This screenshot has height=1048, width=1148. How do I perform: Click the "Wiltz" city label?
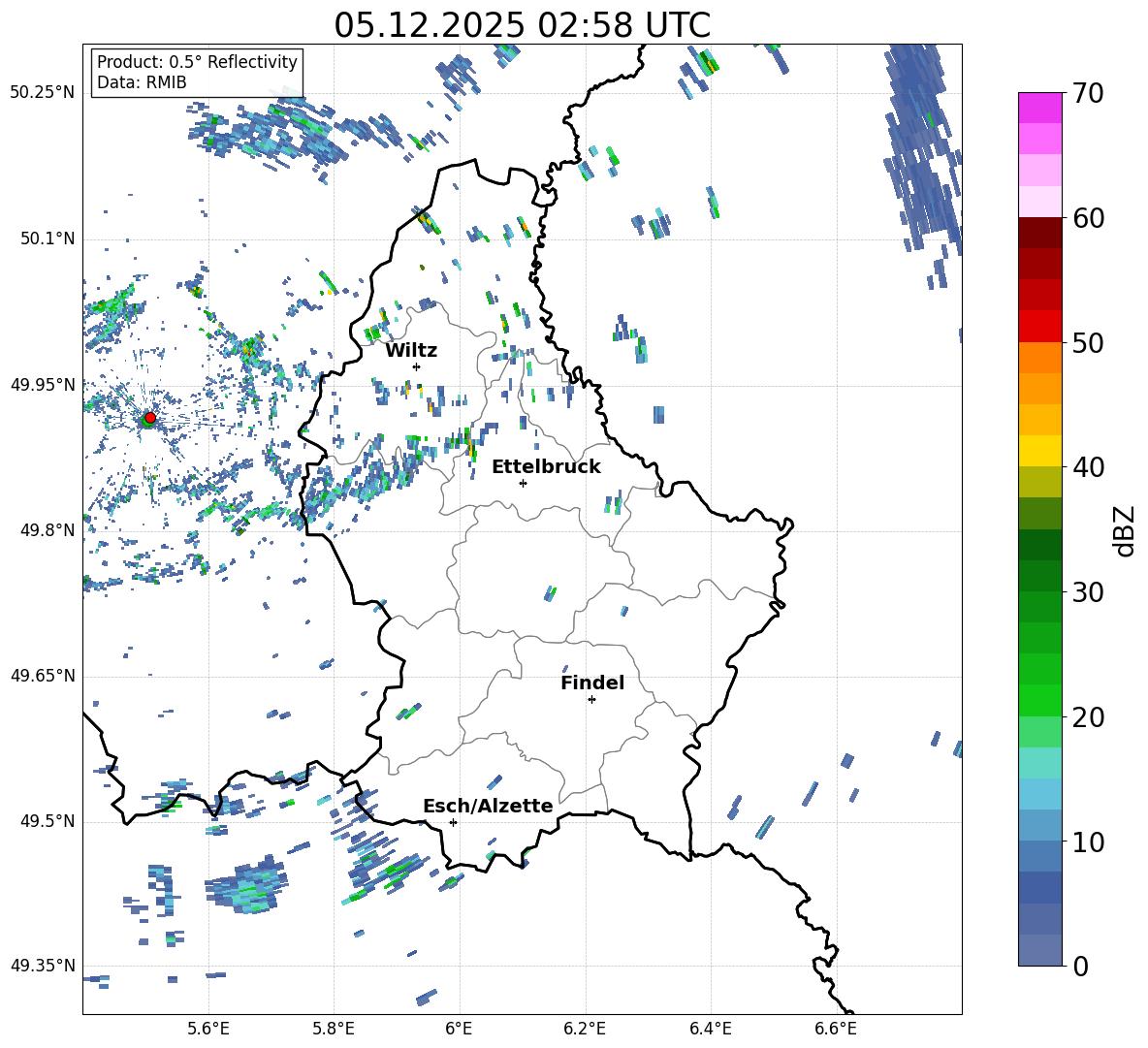(411, 350)
